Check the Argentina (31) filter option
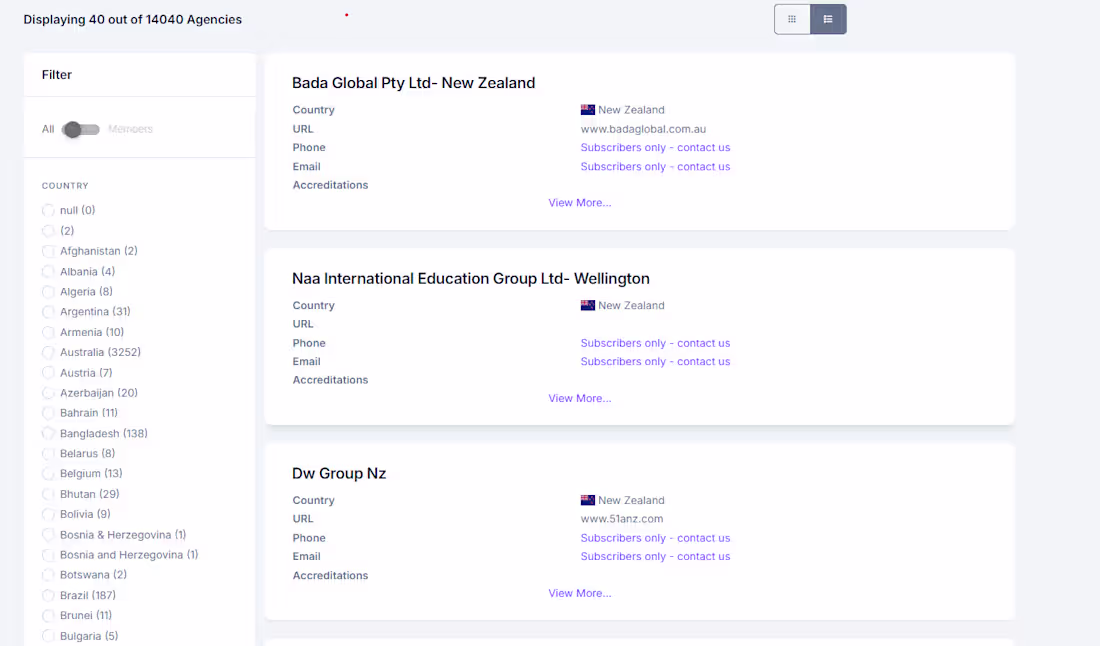 pos(48,311)
